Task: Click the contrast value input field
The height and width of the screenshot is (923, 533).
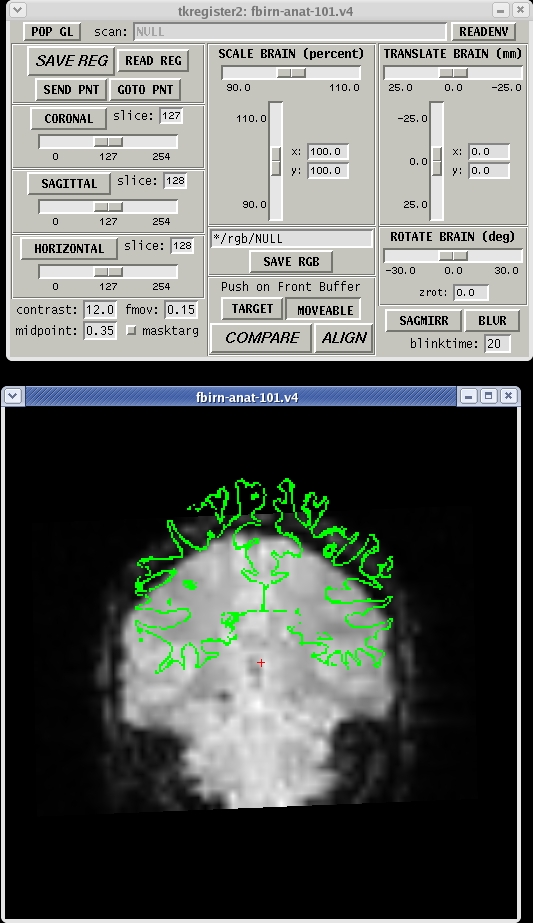Action: click(x=100, y=310)
